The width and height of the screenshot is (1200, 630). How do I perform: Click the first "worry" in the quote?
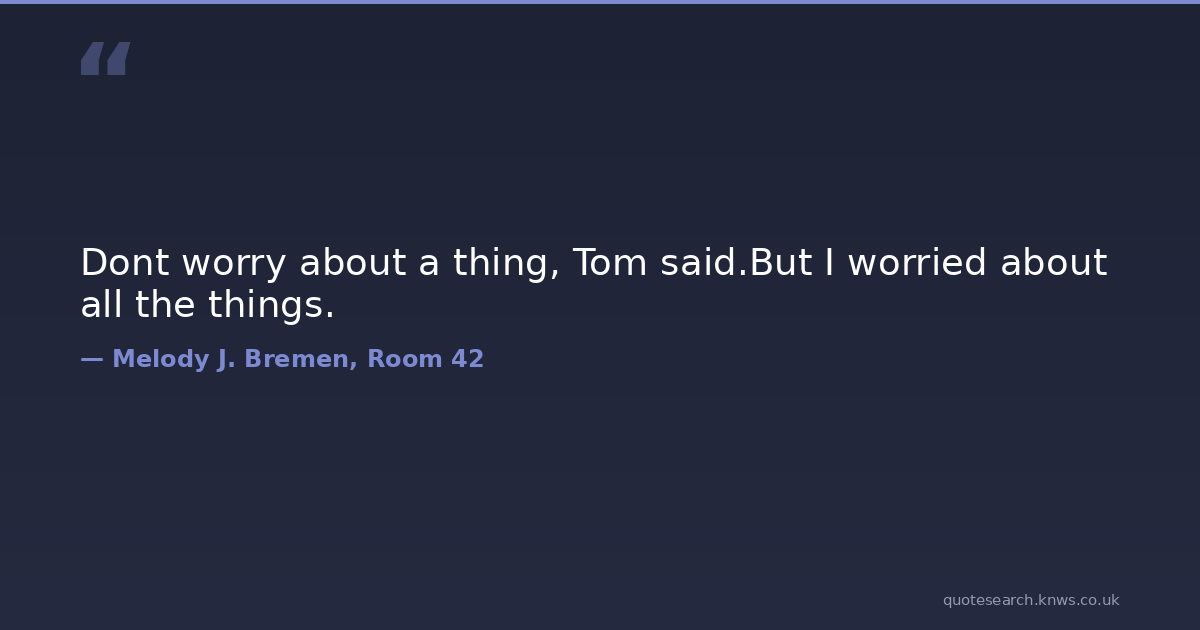tap(234, 263)
